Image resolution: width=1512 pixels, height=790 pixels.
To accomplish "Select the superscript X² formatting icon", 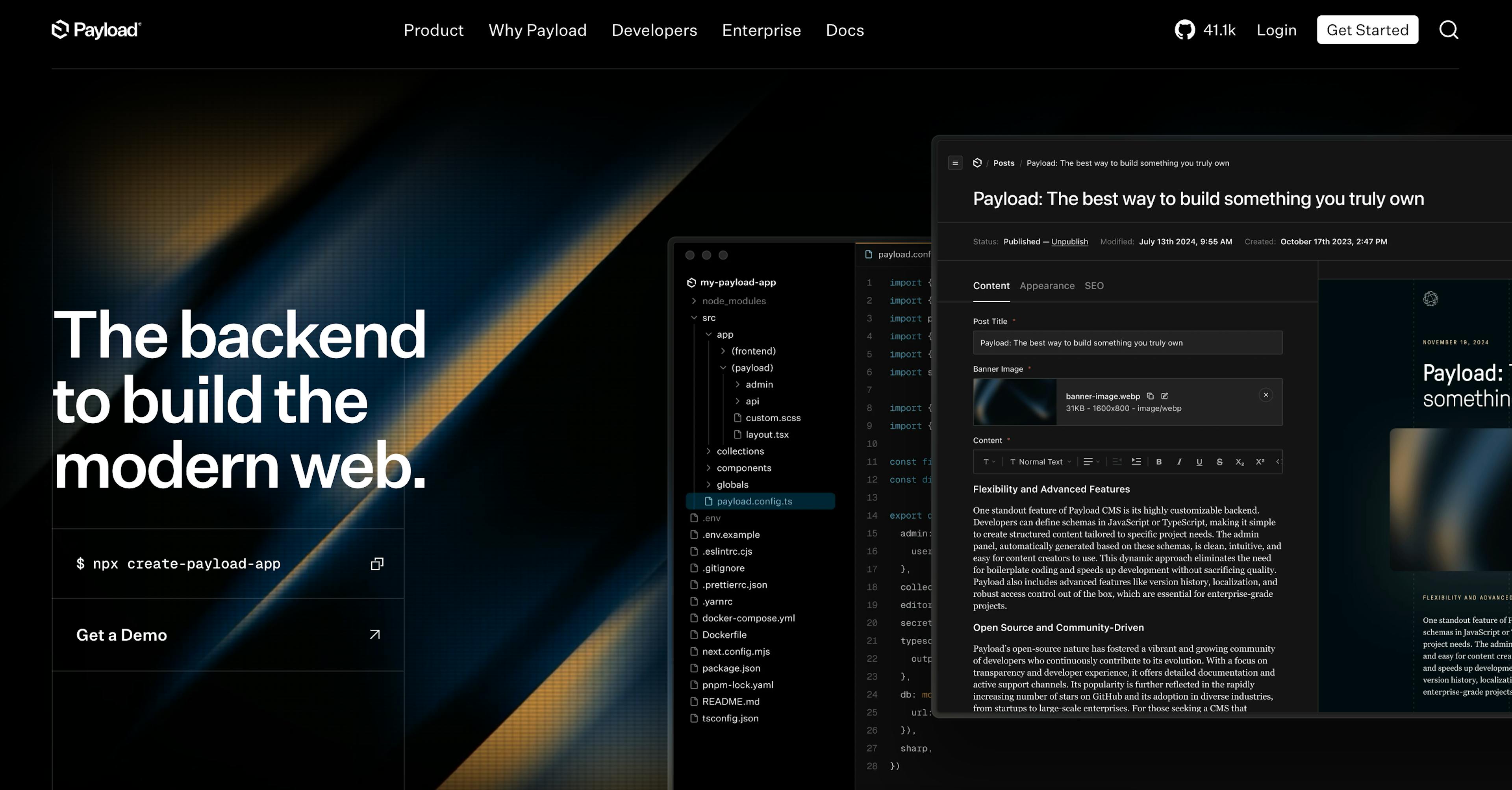I will [1260, 462].
